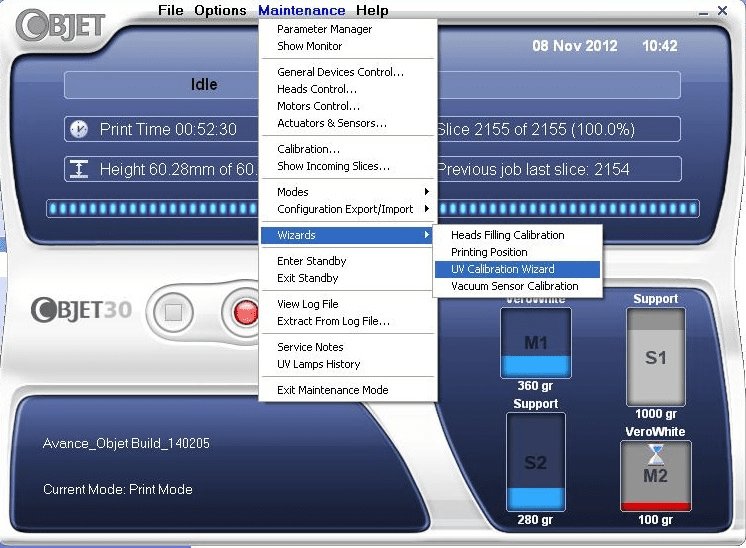Select Show Incoming Slices

coord(348,166)
